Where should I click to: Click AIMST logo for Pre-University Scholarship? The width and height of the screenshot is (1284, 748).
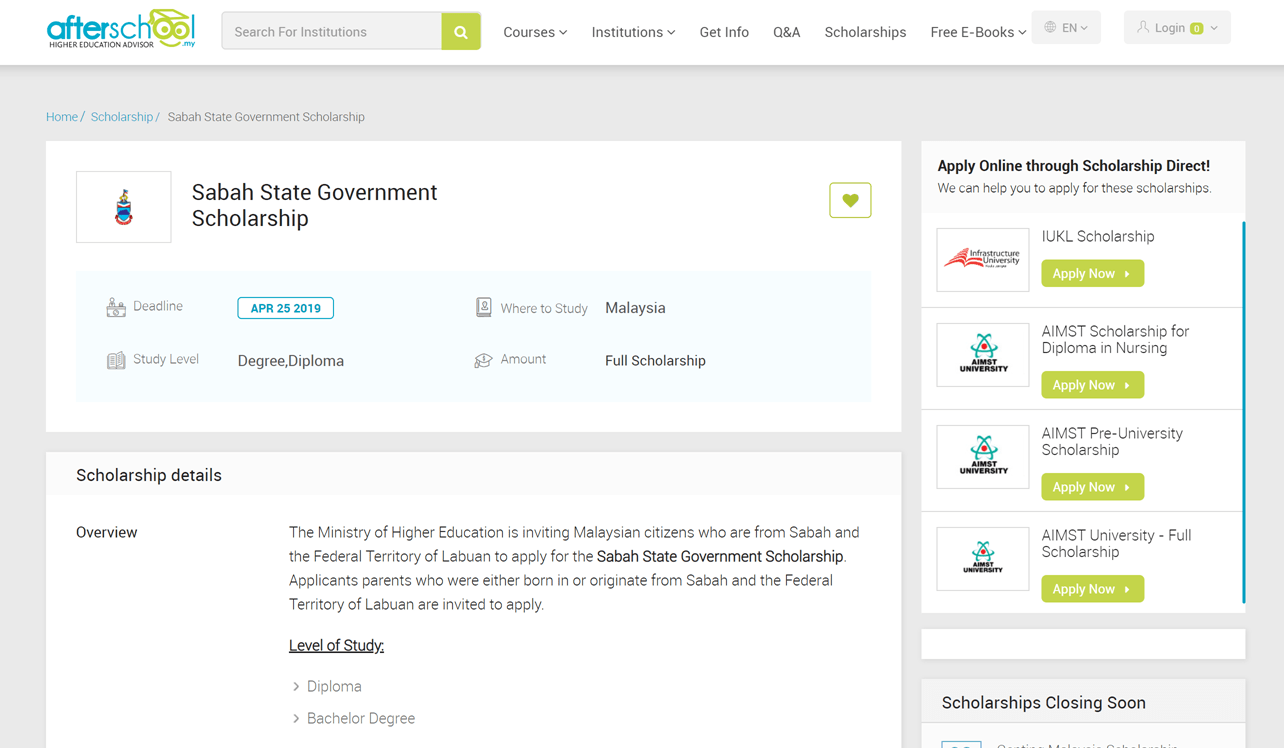click(x=982, y=457)
